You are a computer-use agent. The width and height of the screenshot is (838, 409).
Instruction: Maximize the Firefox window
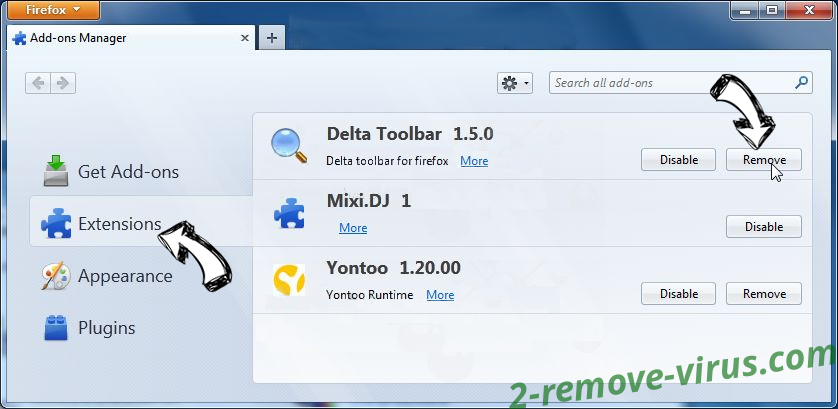pyautogui.click(x=771, y=9)
